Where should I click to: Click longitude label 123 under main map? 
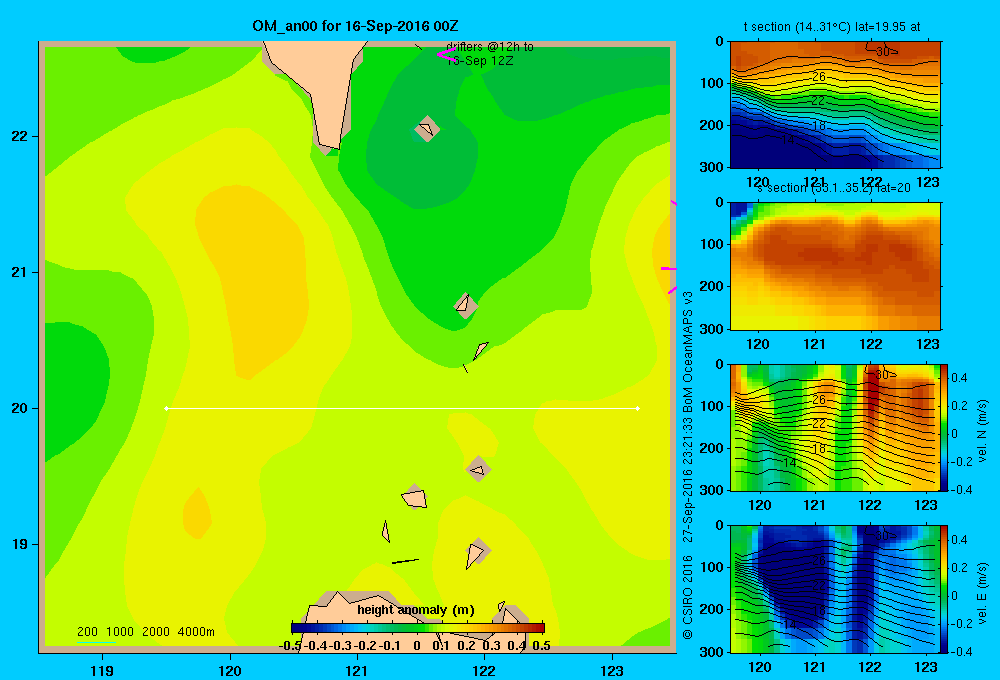[612, 670]
